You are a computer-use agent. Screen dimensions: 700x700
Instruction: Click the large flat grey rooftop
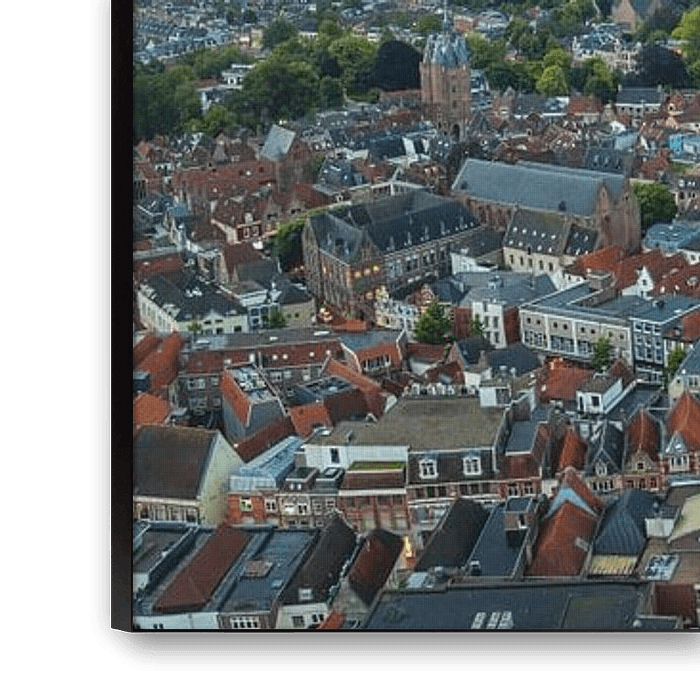[x=432, y=424]
